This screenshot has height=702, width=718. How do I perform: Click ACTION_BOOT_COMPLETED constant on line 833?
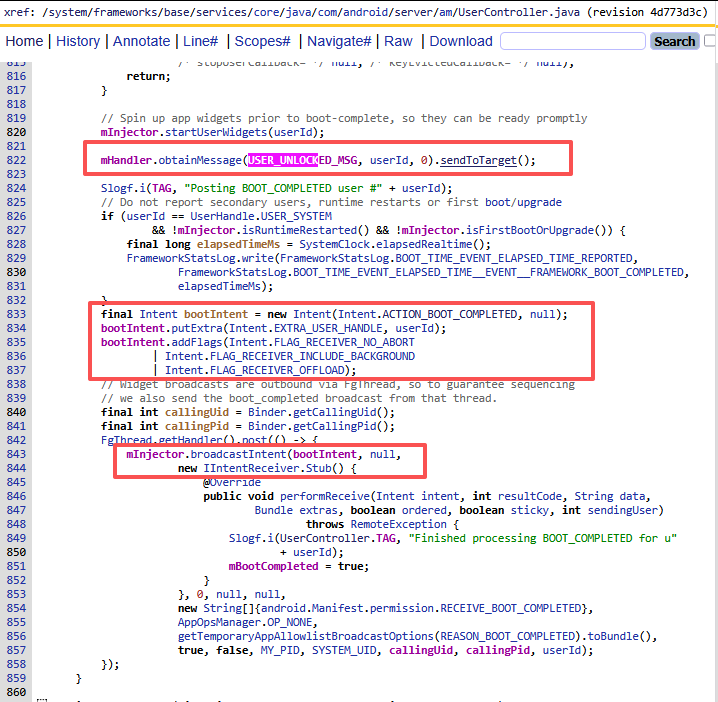pos(450,314)
